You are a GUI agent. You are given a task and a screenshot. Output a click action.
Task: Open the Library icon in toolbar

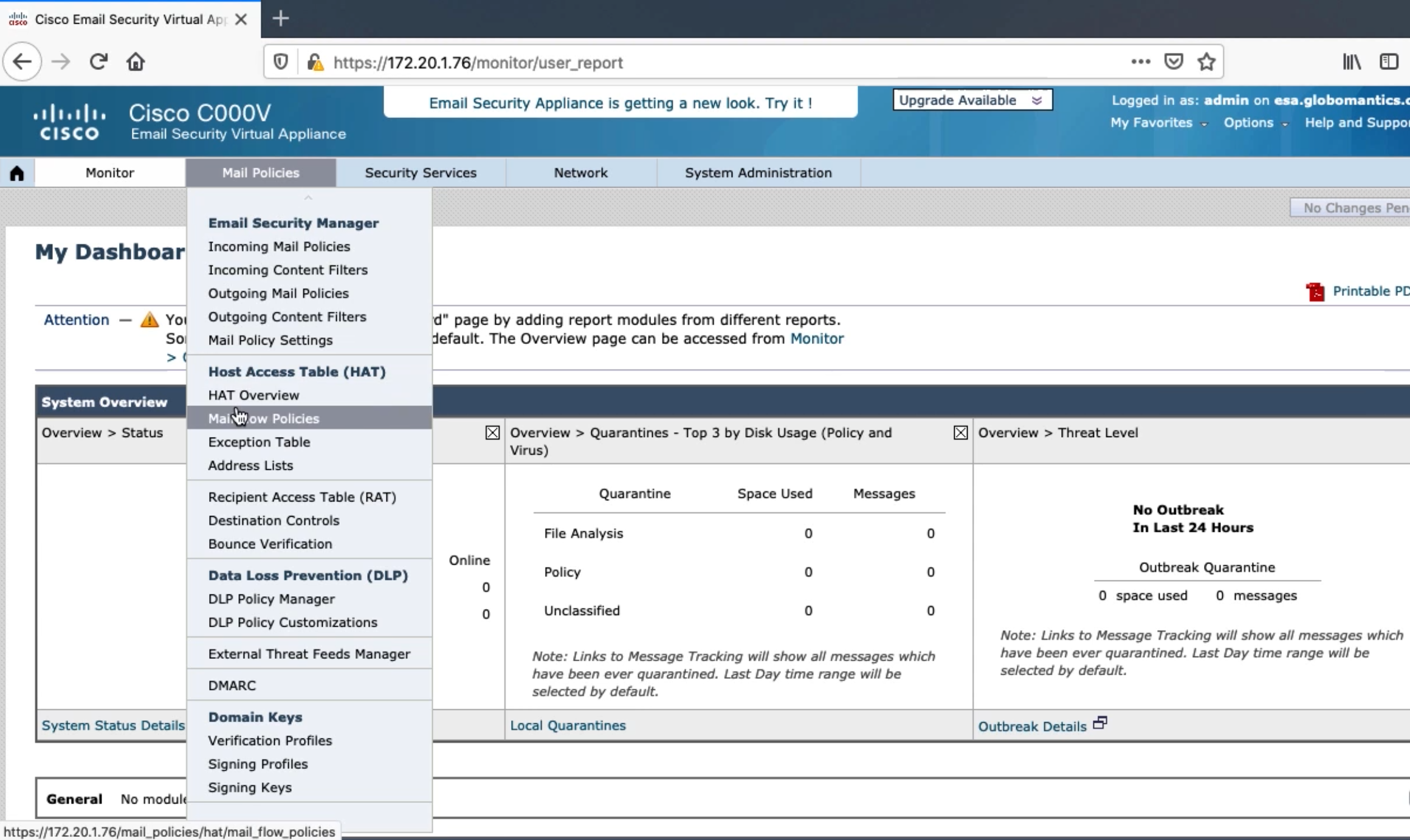point(1352,61)
